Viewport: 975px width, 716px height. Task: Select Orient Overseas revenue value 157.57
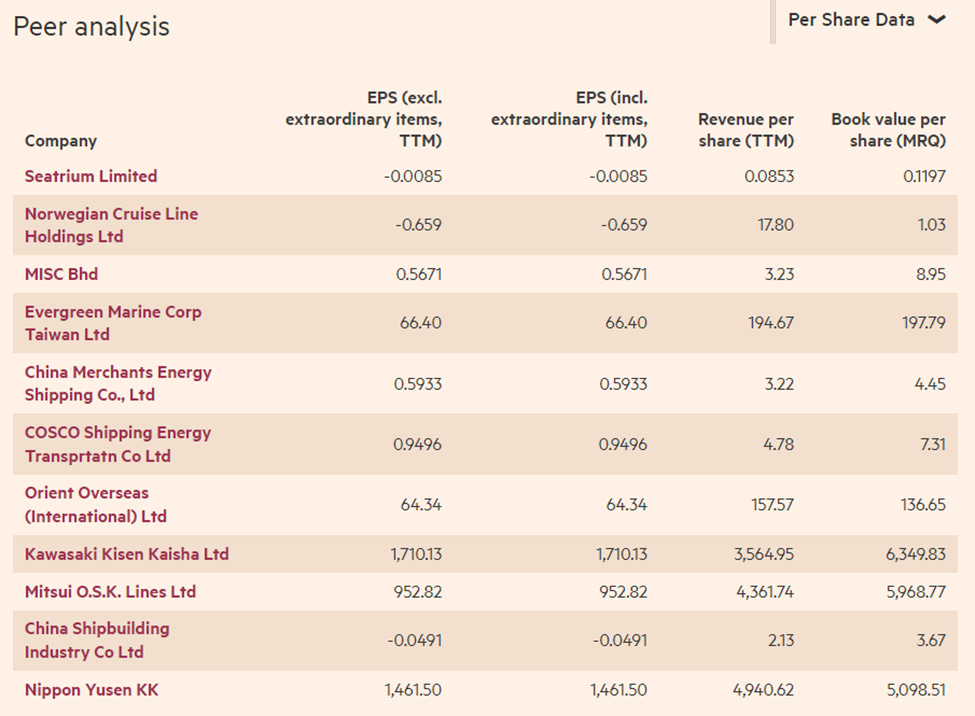pyautogui.click(x=772, y=504)
